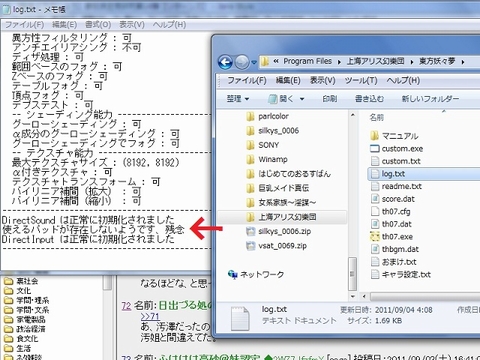The height and width of the screenshot is (360, 480).
Task: Open Explorer 編集(E) menu
Action: [x=288, y=80]
